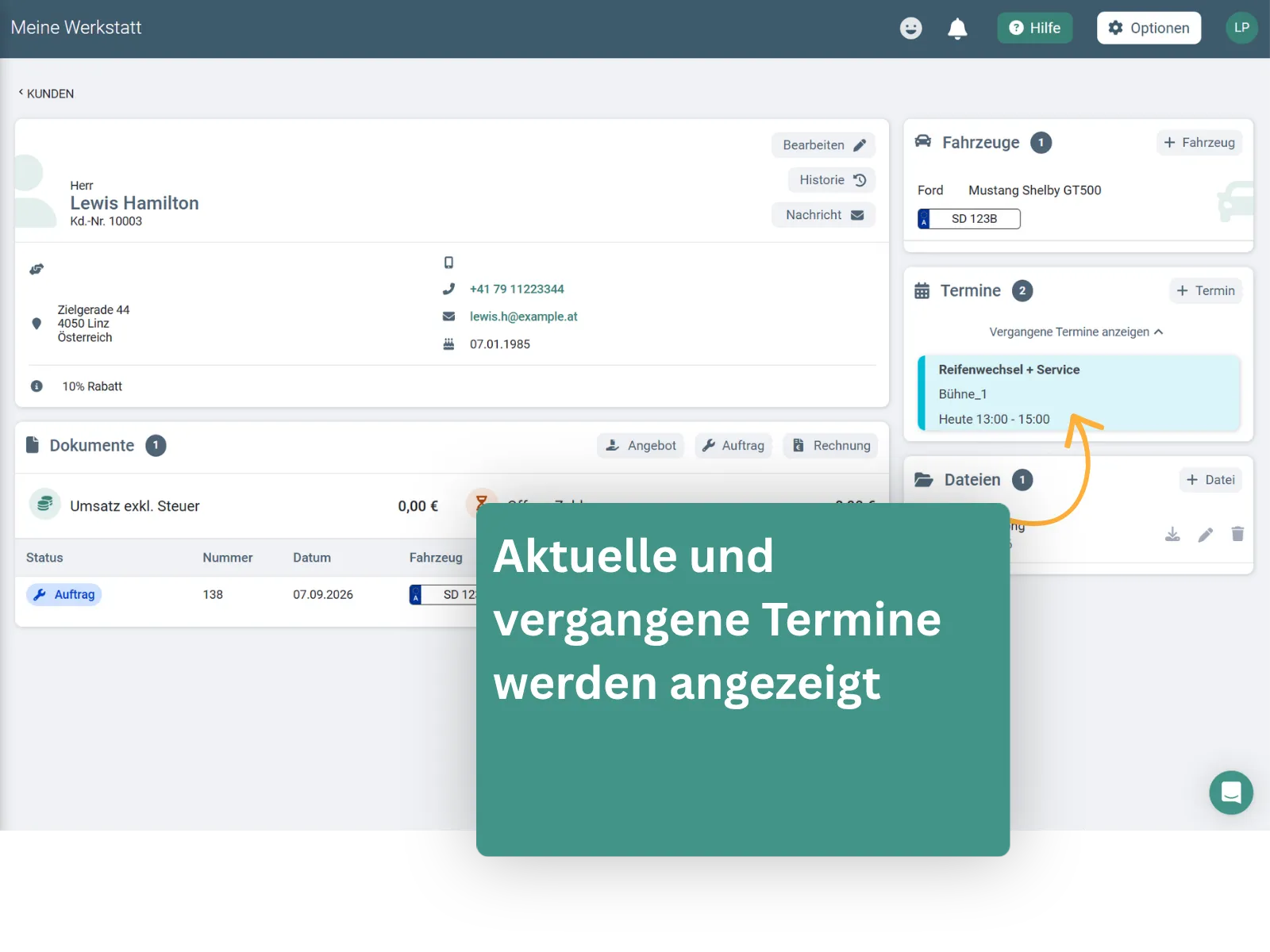The height and width of the screenshot is (952, 1270).
Task: Select order number 138
Action: (x=213, y=594)
